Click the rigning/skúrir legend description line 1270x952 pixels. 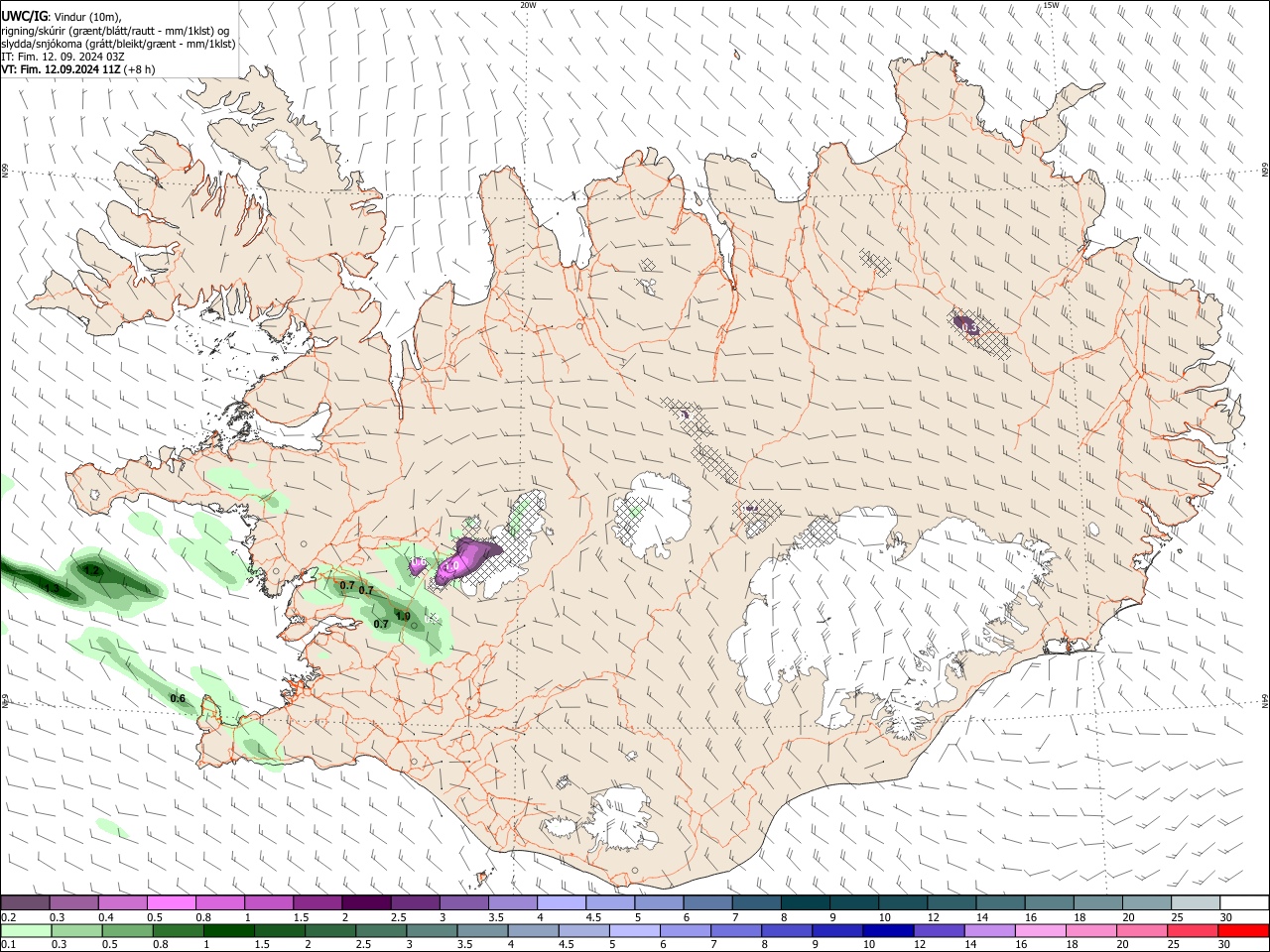tap(115, 30)
